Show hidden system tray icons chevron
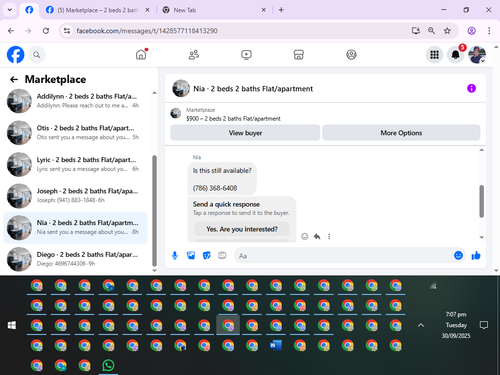This screenshot has width=500, height=375. (421, 325)
